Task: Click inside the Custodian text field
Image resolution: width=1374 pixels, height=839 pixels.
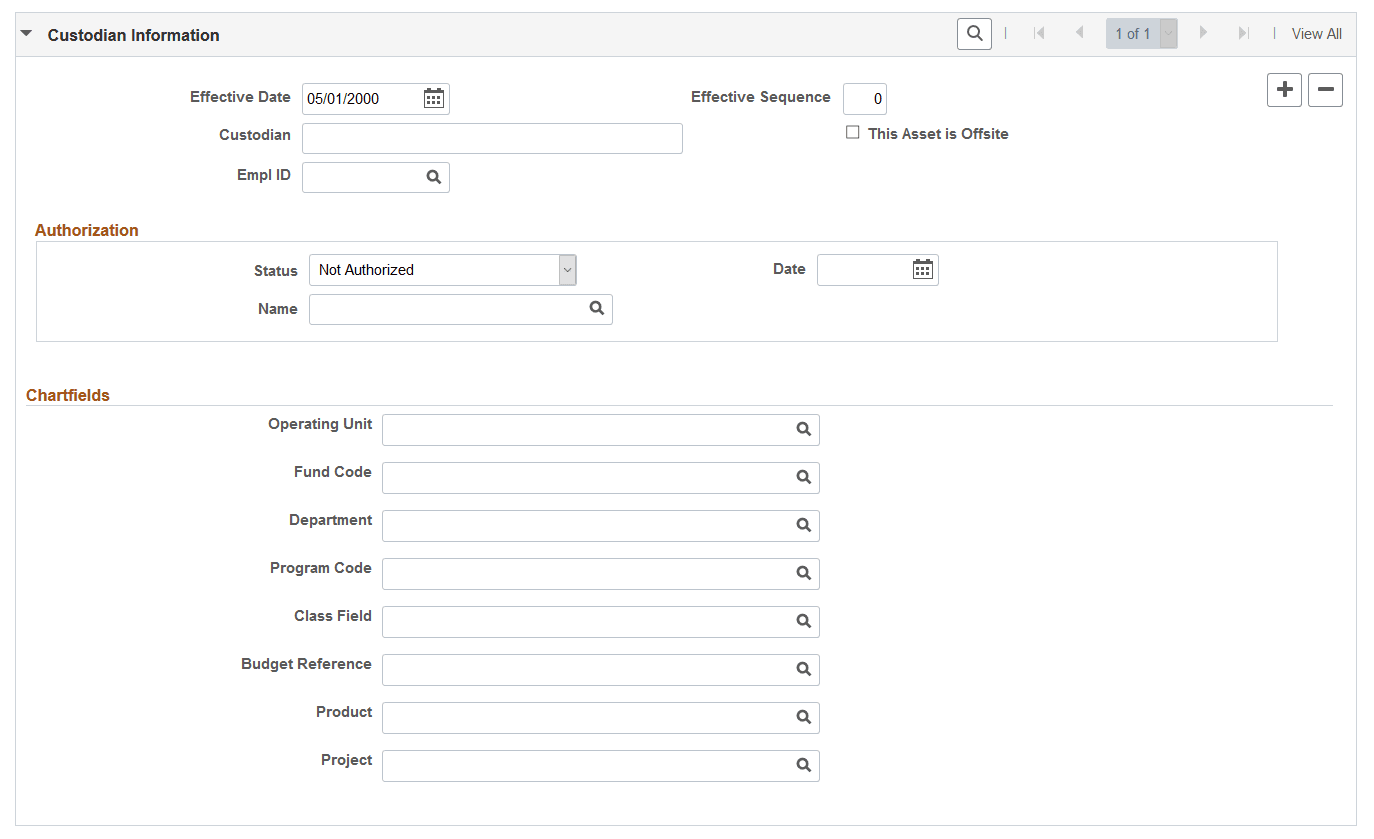Action: (x=490, y=138)
